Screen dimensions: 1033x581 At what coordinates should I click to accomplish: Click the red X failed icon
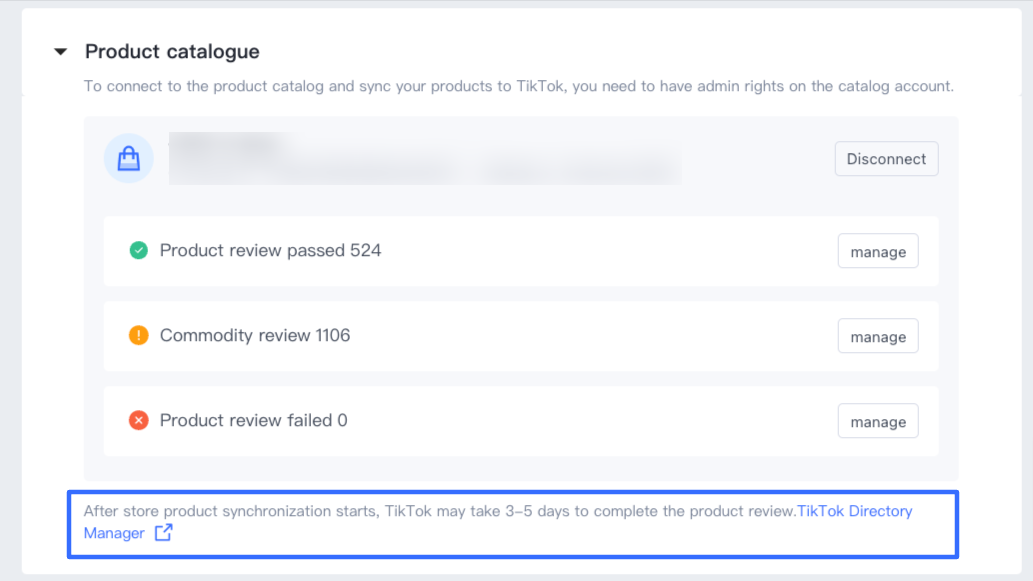tap(139, 420)
